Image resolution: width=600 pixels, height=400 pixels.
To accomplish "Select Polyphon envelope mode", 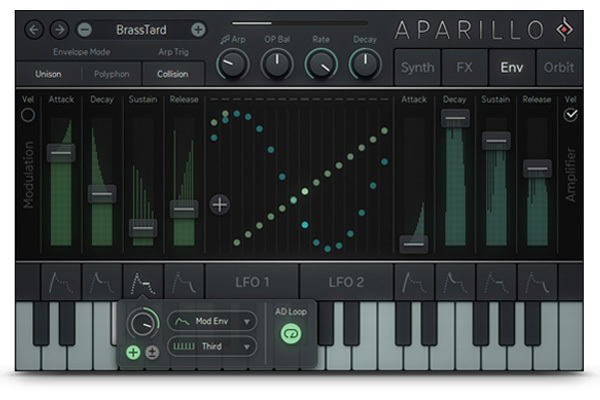I will pos(112,74).
